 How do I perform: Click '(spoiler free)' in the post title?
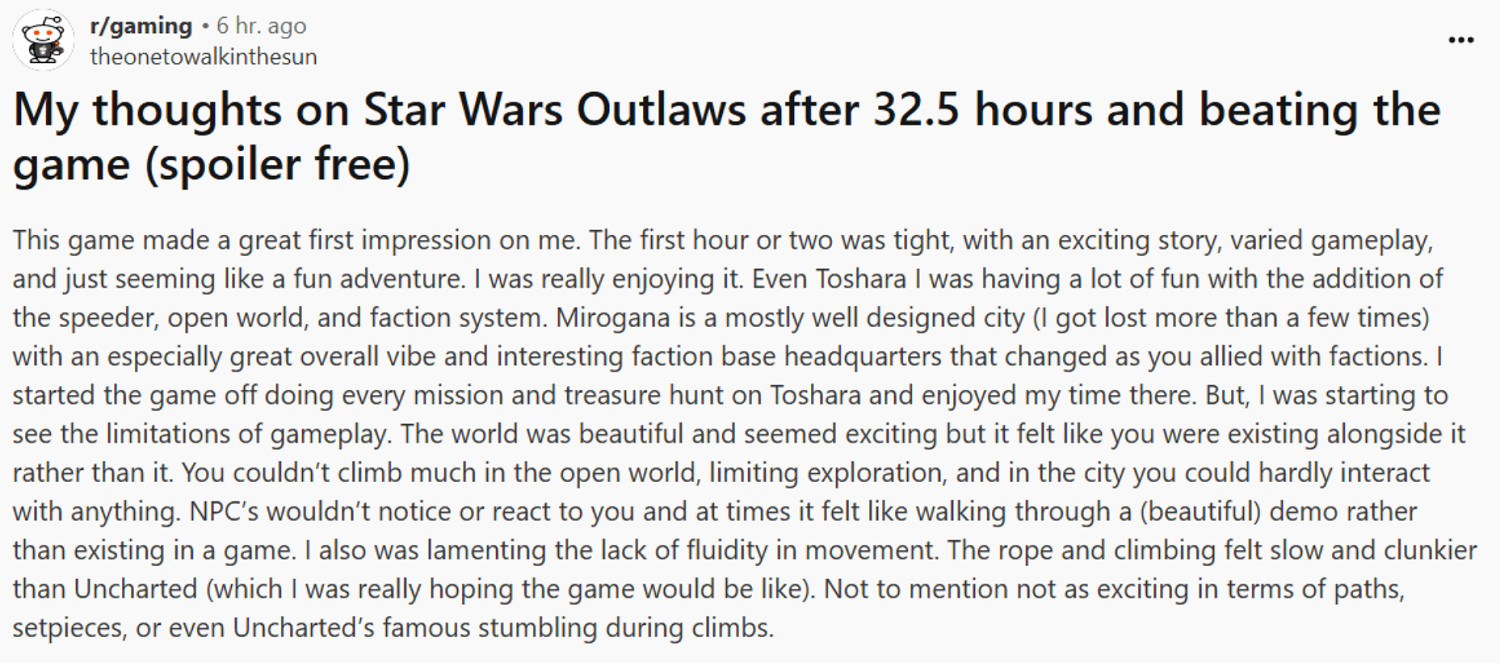tap(277, 165)
